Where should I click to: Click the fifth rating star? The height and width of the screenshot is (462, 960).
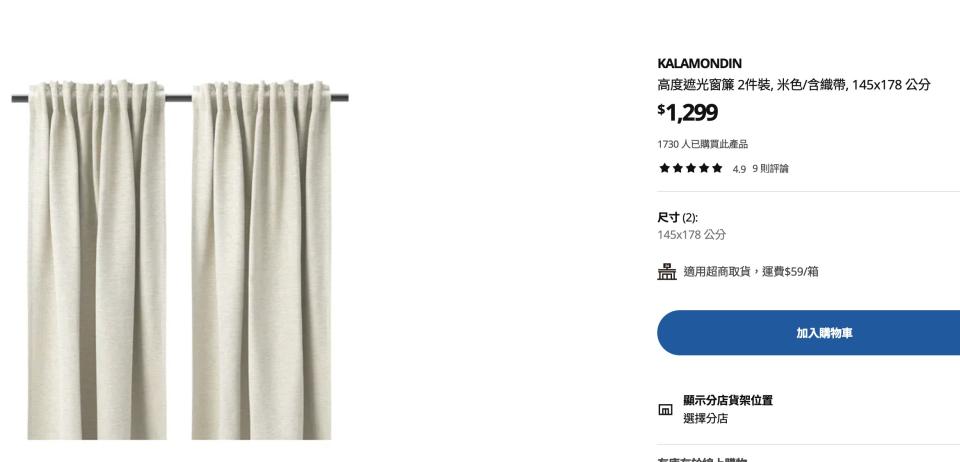pyautogui.click(x=717, y=168)
